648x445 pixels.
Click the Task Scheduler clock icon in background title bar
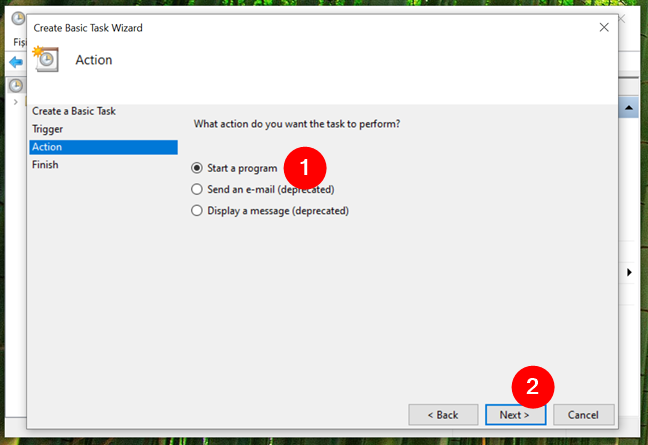point(17,19)
